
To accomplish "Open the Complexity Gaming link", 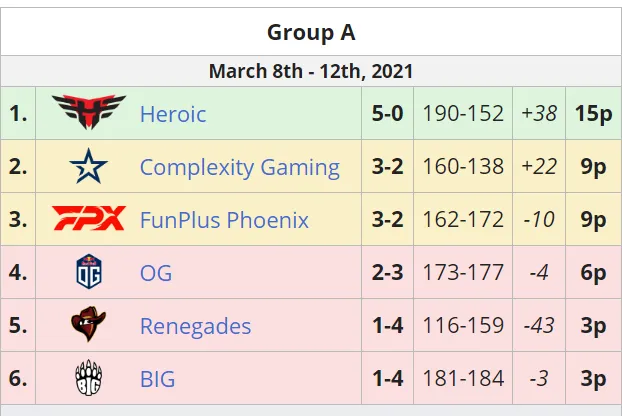I will (x=240, y=167).
